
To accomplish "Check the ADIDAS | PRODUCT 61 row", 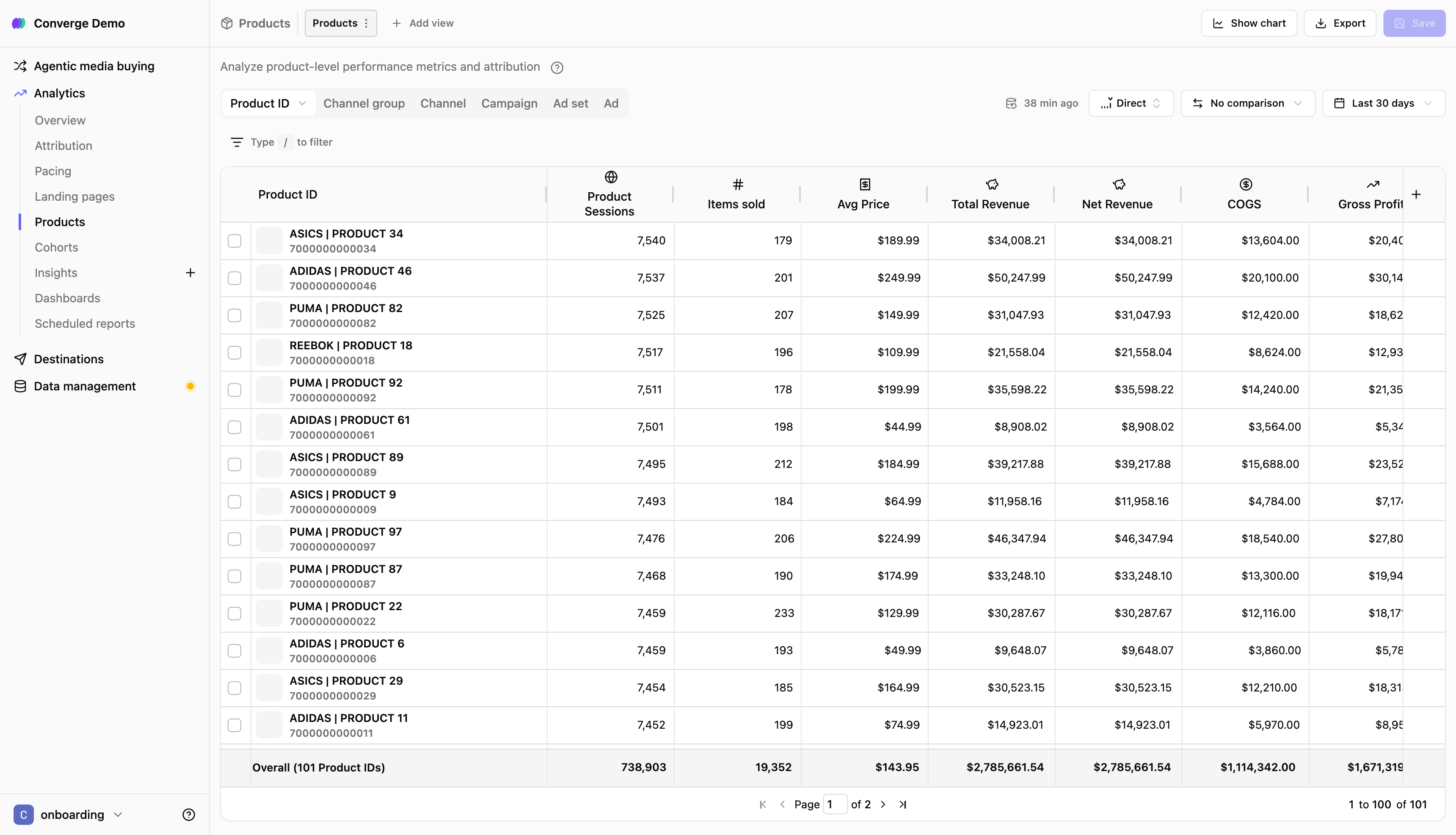I will click(234, 427).
